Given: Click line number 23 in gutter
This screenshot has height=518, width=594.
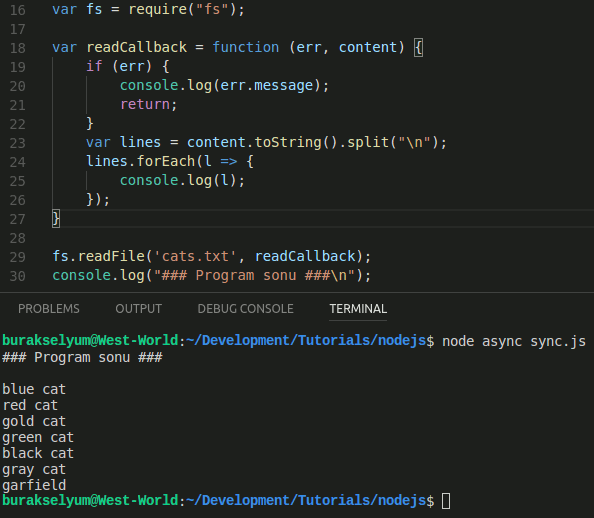Looking at the screenshot, I should pos(17,143).
